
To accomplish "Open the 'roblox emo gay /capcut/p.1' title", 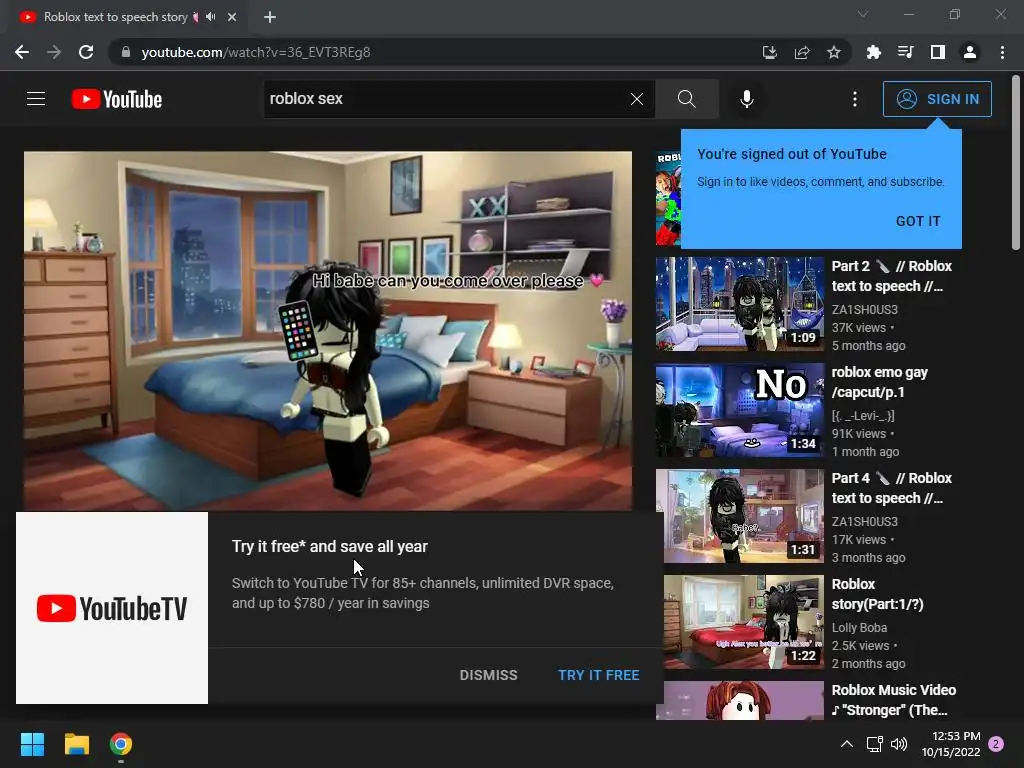I will tap(880, 382).
